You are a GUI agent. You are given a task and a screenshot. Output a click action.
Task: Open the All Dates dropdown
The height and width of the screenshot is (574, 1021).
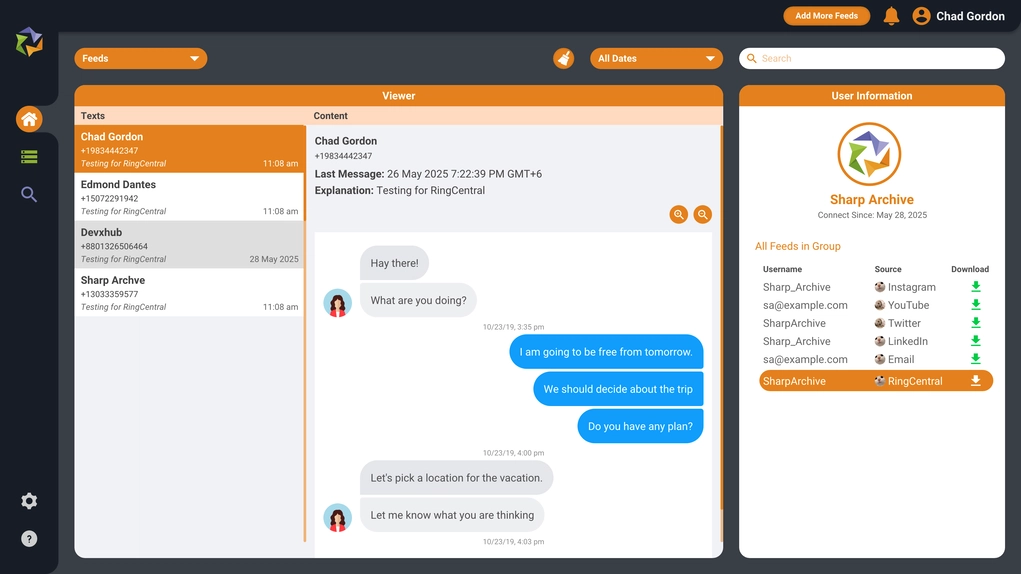pos(656,59)
